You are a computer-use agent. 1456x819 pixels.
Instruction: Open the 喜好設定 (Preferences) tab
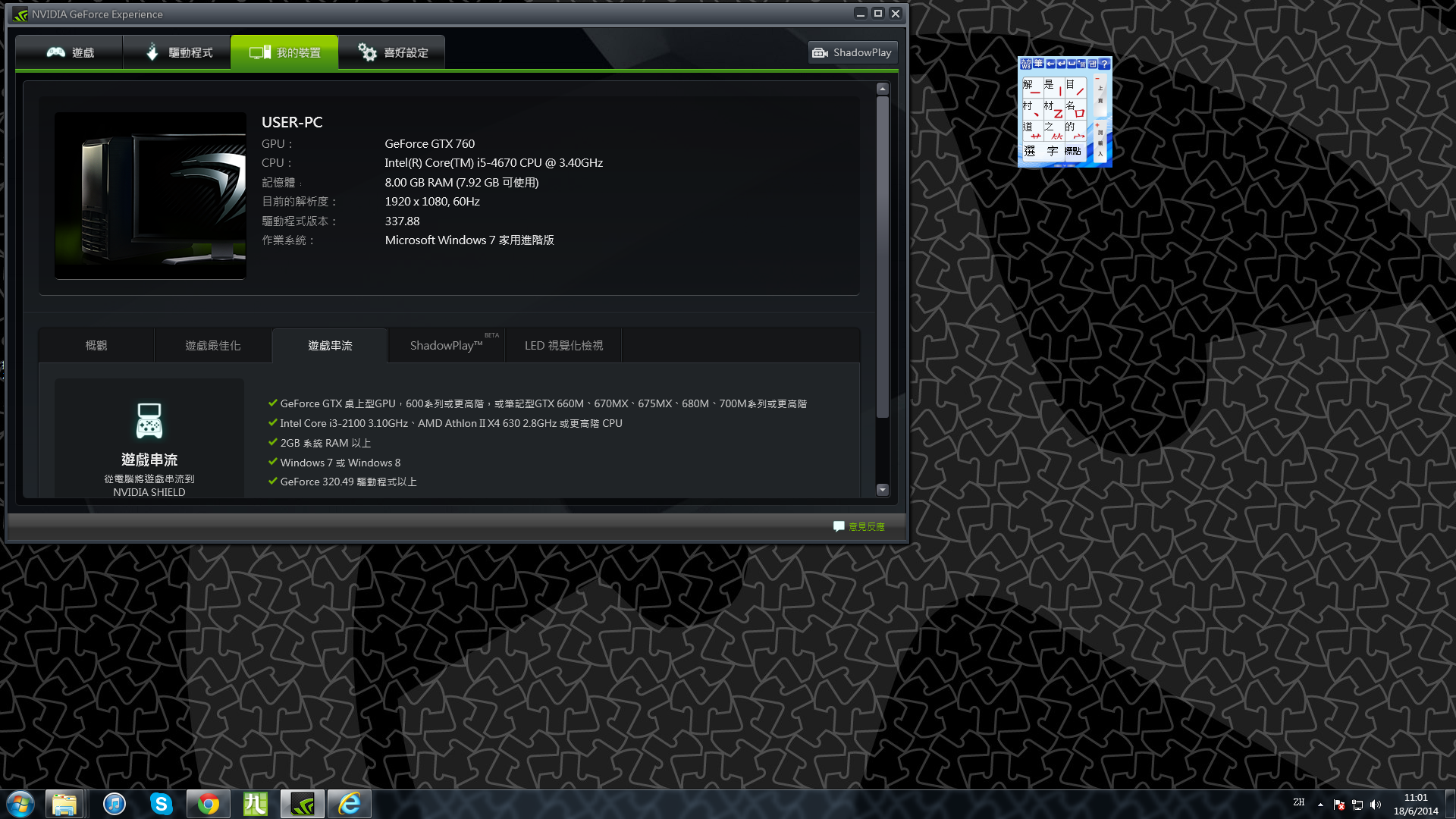tap(392, 52)
